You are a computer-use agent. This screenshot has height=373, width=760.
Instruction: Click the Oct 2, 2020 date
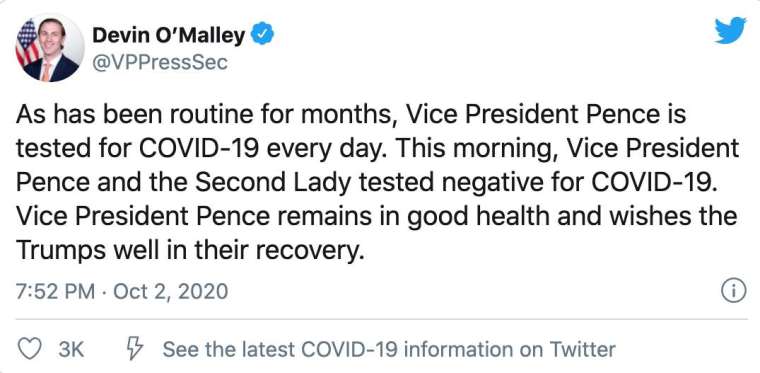click(x=171, y=292)
